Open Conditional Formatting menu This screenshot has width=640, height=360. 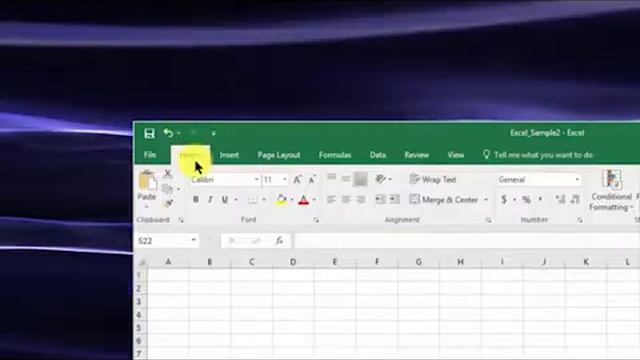point(611,191)
